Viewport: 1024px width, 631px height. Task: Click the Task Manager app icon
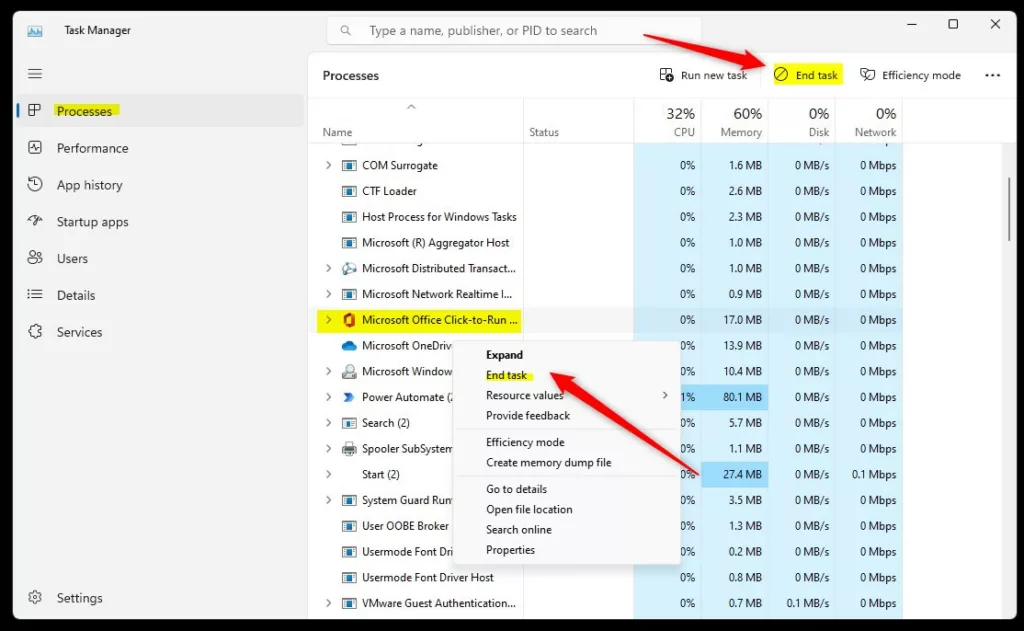point(35,31)
